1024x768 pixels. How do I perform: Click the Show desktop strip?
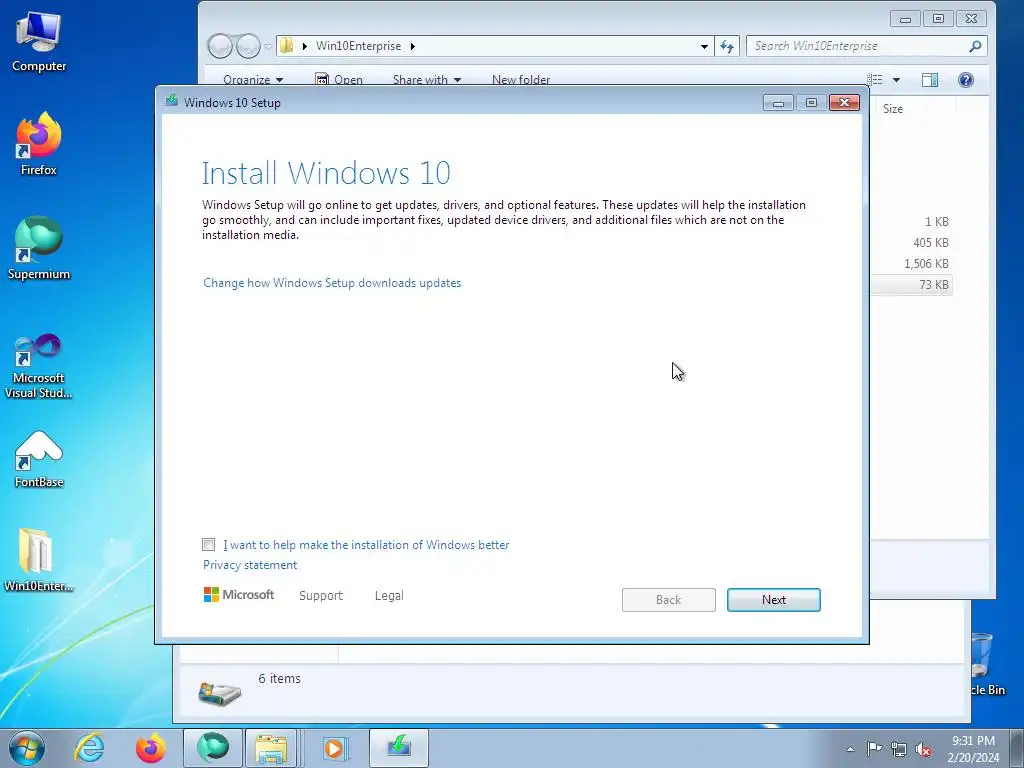pos(1017,748)
